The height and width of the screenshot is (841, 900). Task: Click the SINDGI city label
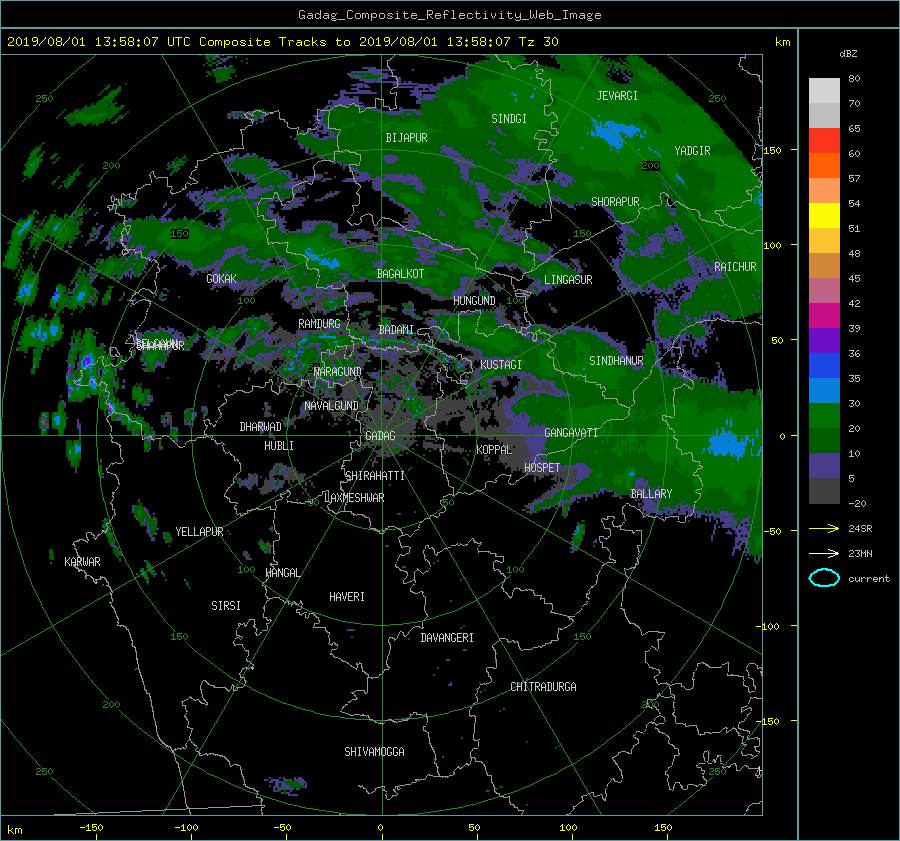tap(509, 119)
